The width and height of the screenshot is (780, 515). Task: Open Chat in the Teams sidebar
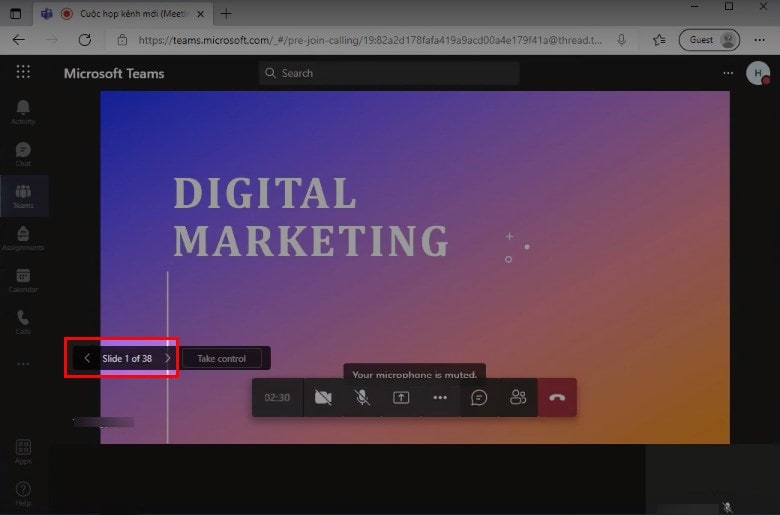click(x=23, y=154)
